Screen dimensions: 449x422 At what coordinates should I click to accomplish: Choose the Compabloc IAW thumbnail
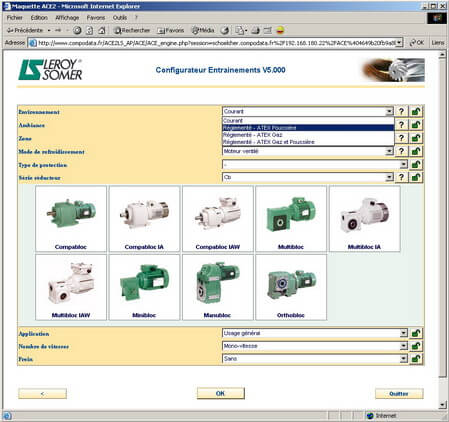coord(218,219)
